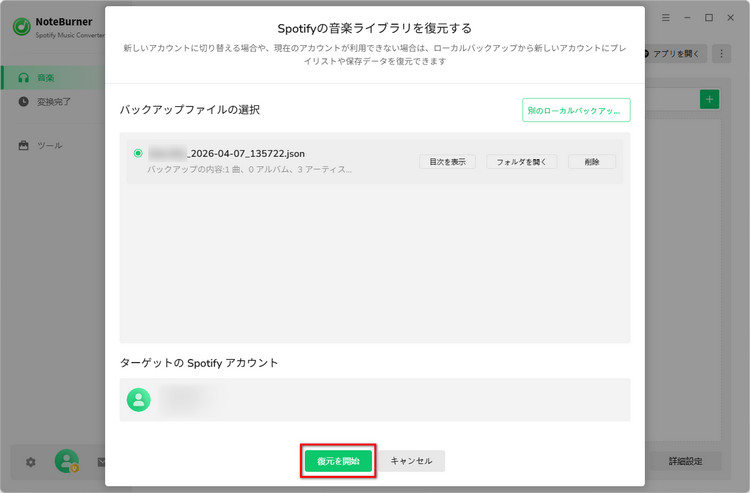Screen dimensions: 750x493
Task: Select the 2026-04-07_135722.json backup radio button
Action: (x=138, y=153)
